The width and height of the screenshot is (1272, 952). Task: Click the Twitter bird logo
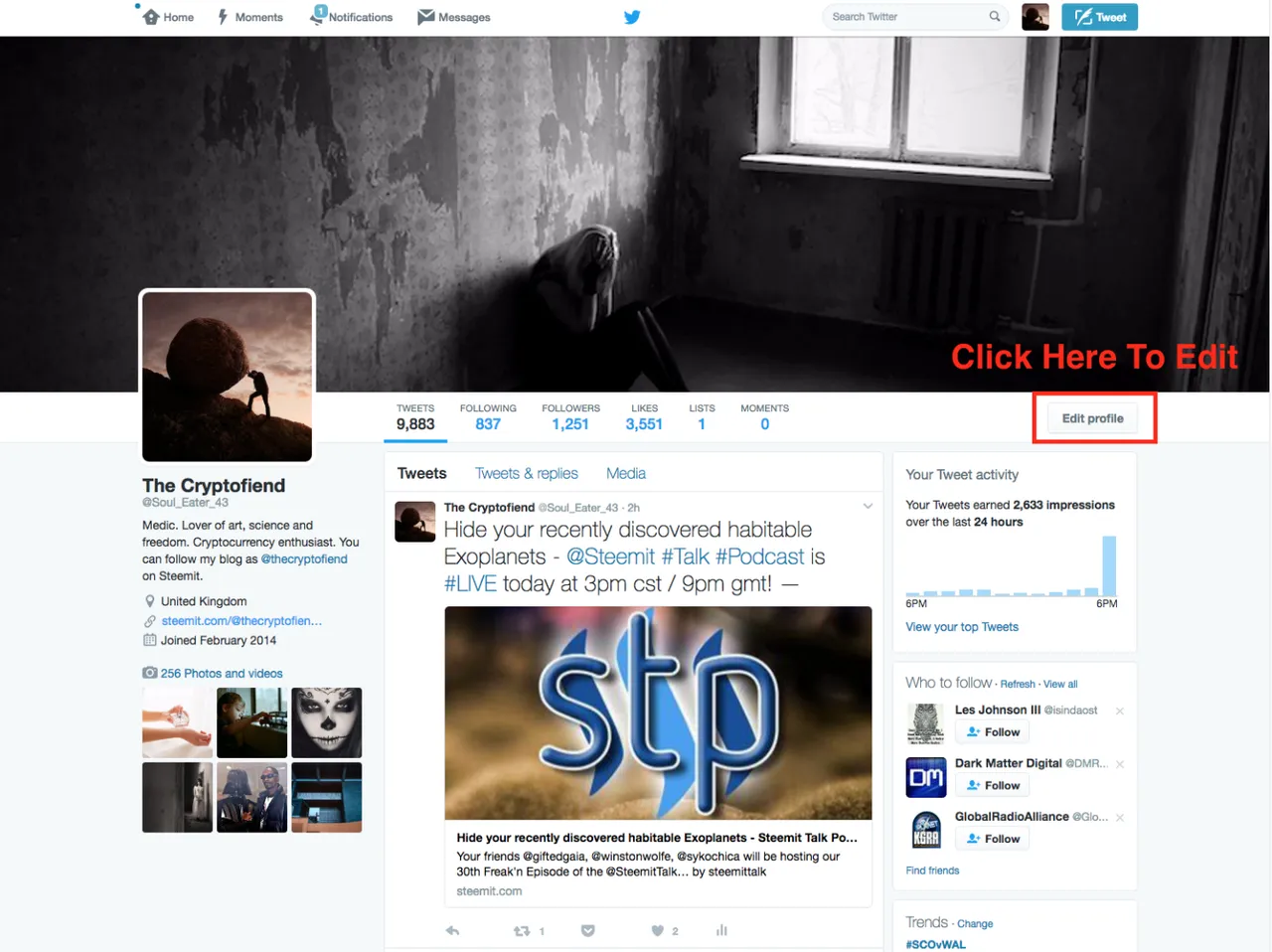click(x=632, y=17)
